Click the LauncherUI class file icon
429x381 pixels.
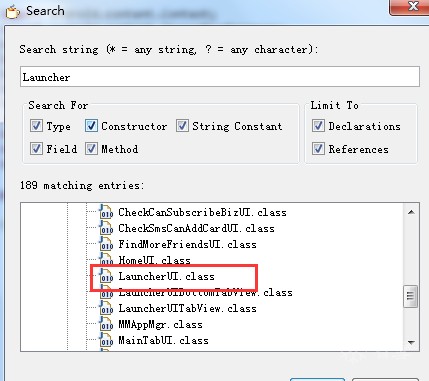pyautogui.click(x=106, y=276)
